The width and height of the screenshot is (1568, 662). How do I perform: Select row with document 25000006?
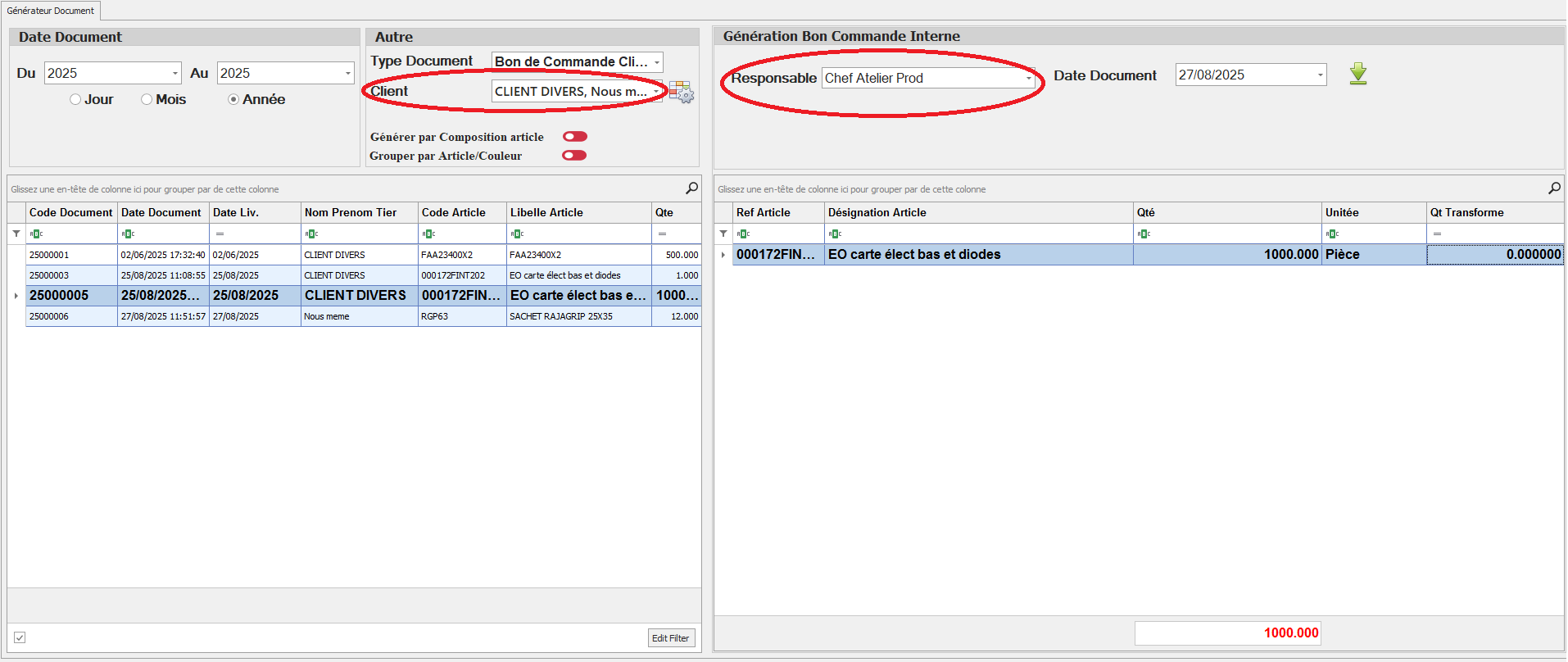[x=49, y=316]
